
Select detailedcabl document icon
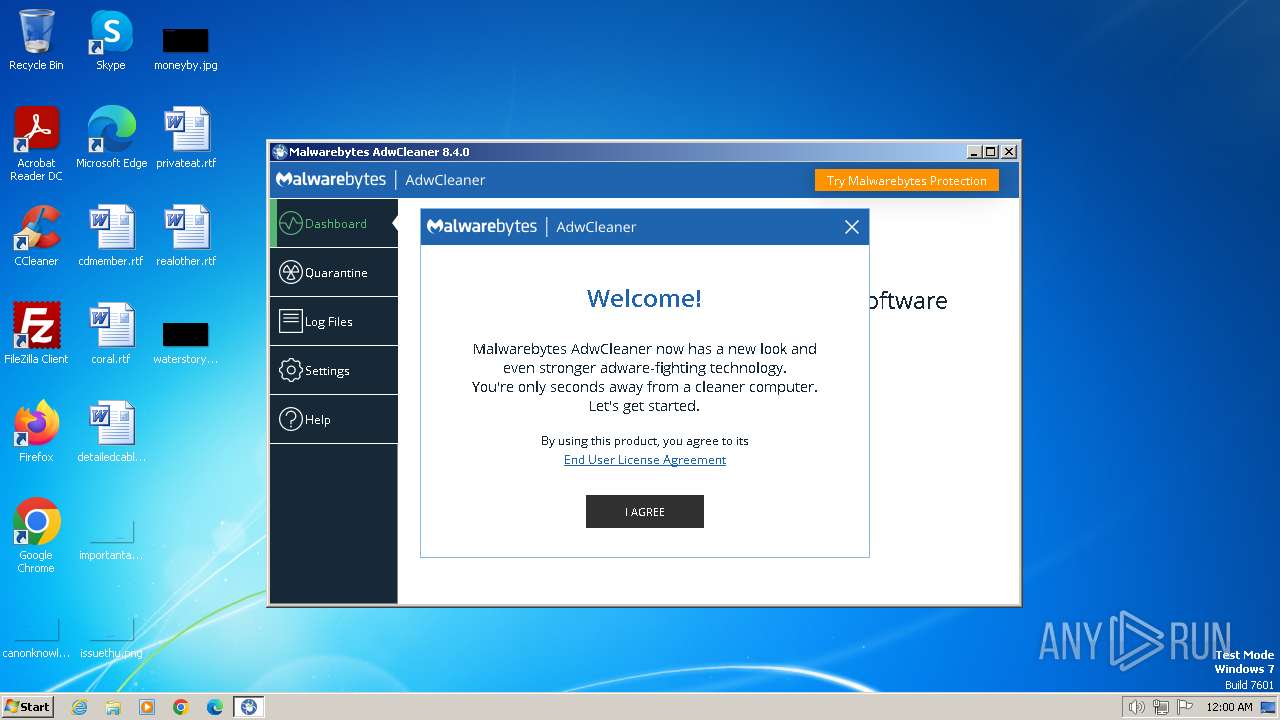pos(111,431)
